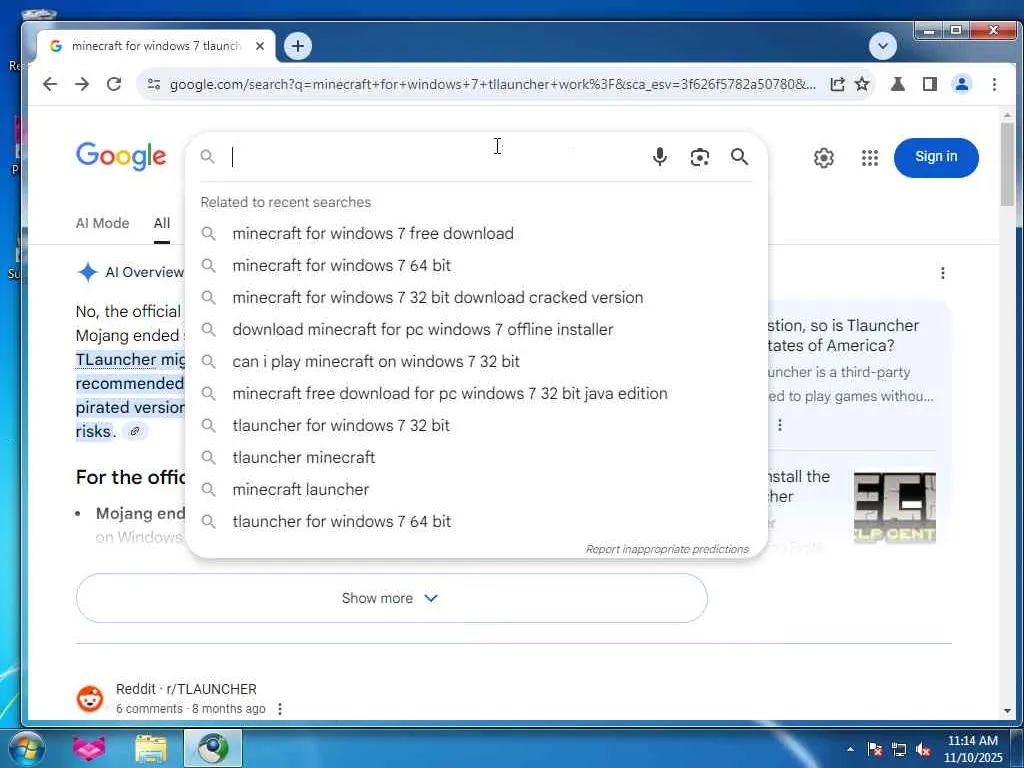
Task: View site information icon in address bar
Action: 153,84
